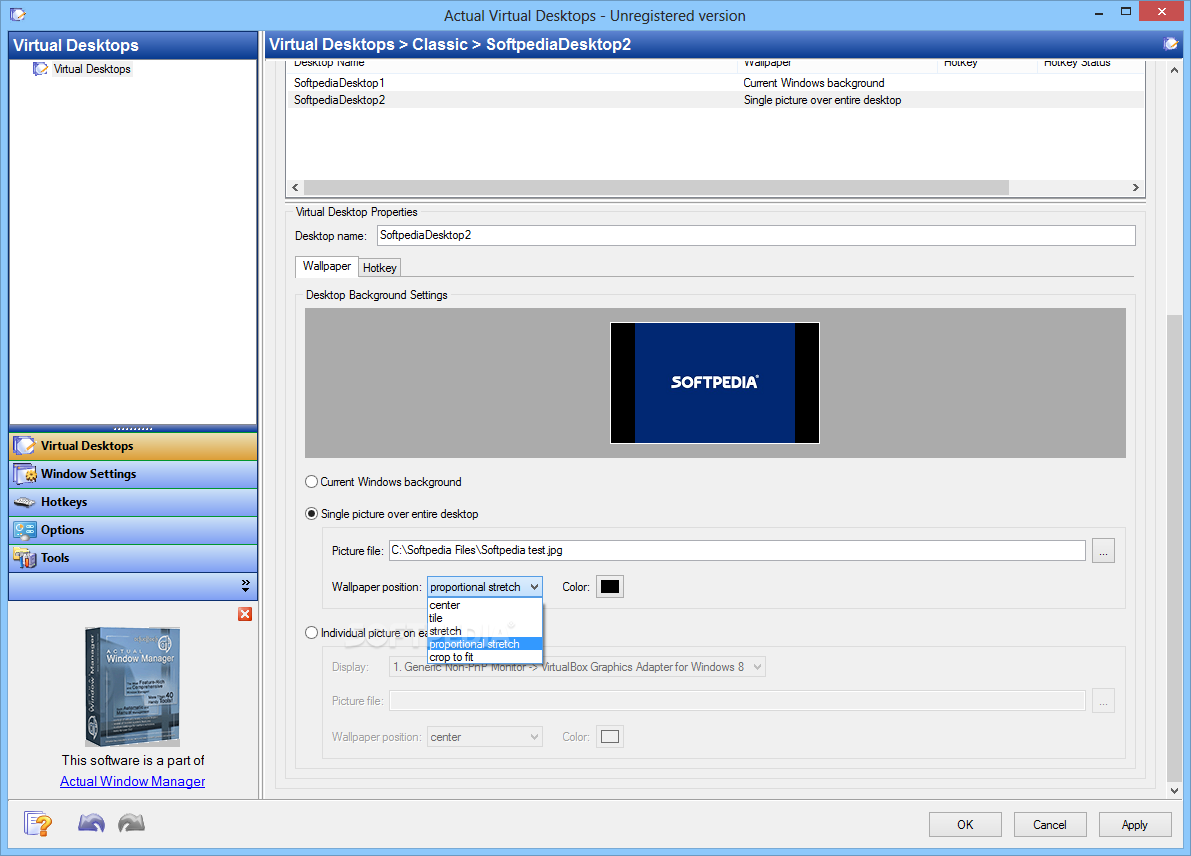This screenshot has width=1191, height=856.
Task: Click the application icon in title bar
Action: [x=17, y=14]
